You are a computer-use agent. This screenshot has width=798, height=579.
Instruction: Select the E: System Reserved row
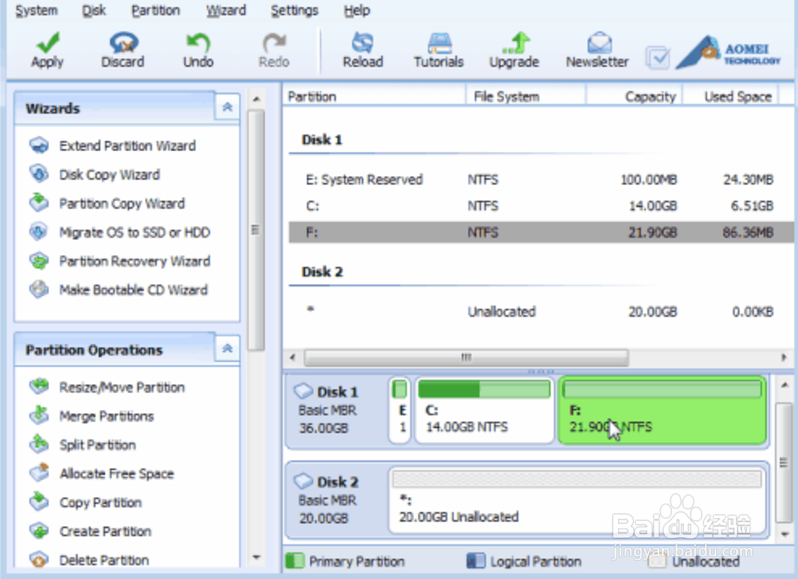(x=541, y=179)
